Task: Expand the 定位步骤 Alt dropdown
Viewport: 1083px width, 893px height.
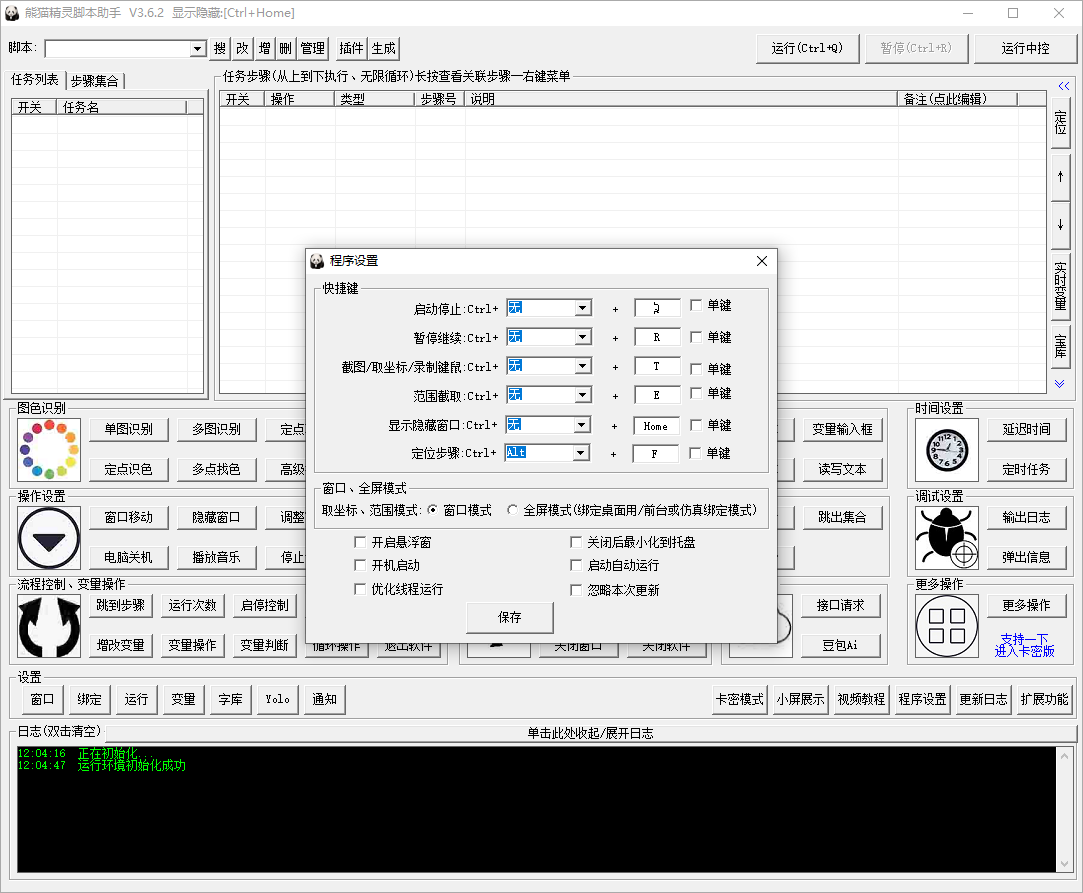Action: [582, 453]
